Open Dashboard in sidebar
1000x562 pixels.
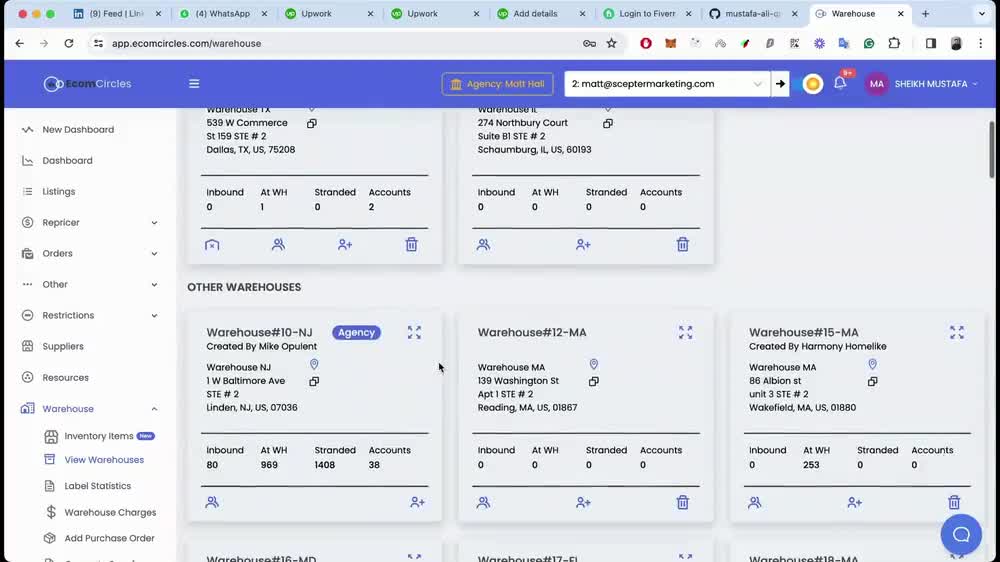coord(67,161)
